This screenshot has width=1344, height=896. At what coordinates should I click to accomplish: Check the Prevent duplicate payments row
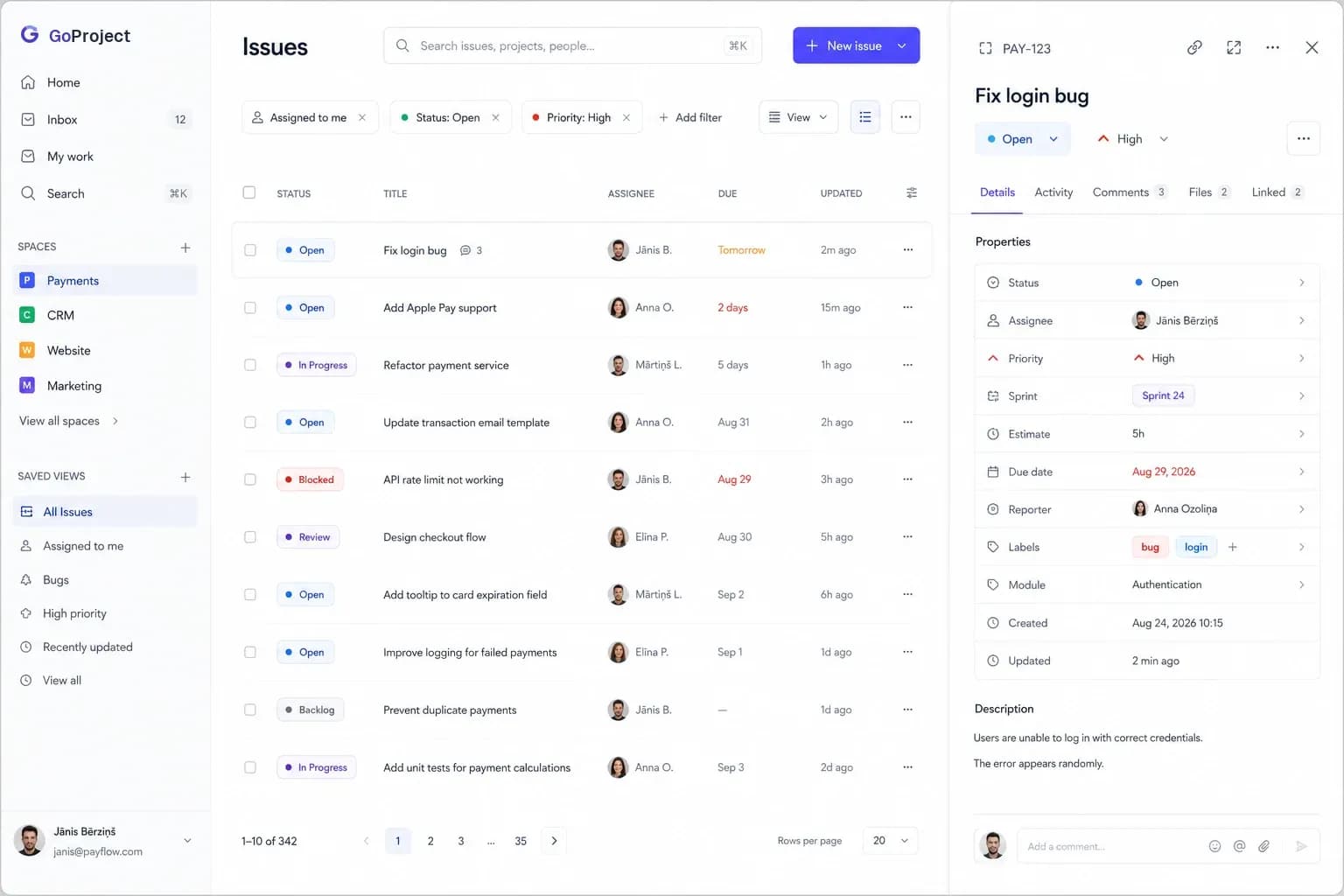pyautogui.click(x=250, y=710)
